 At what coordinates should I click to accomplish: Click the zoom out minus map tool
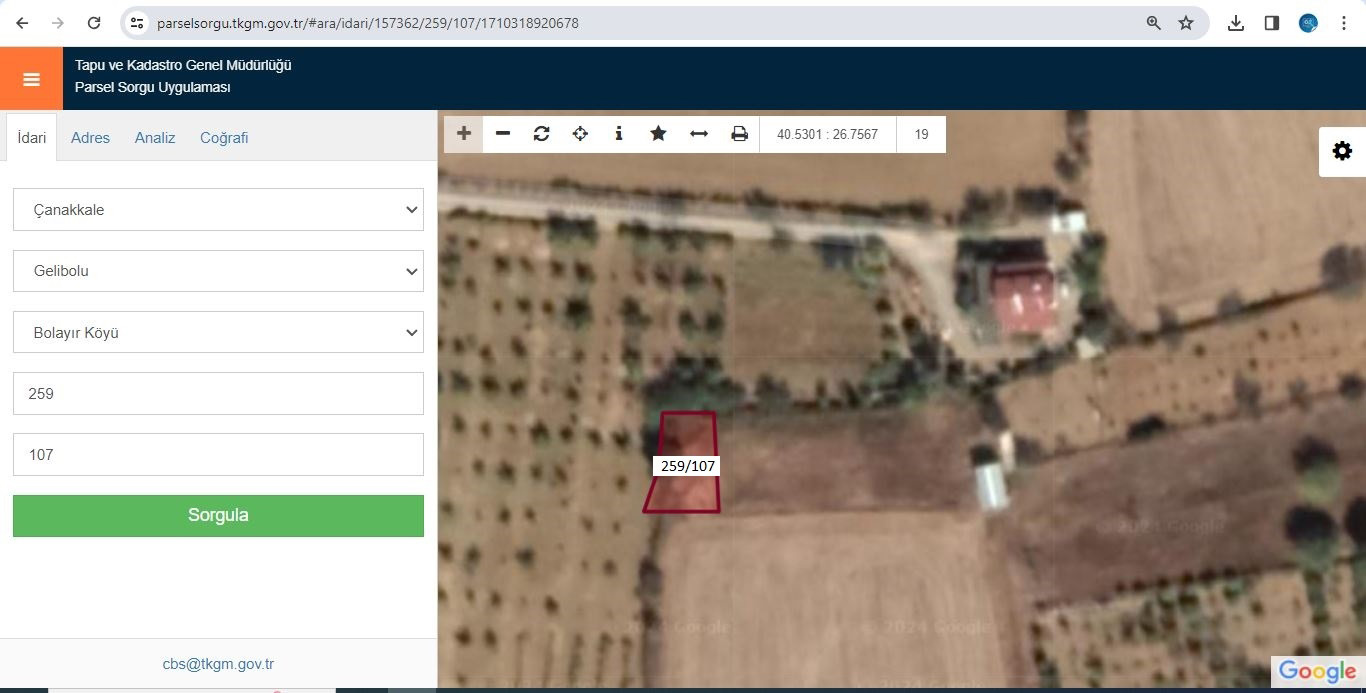tap(503, 134)
